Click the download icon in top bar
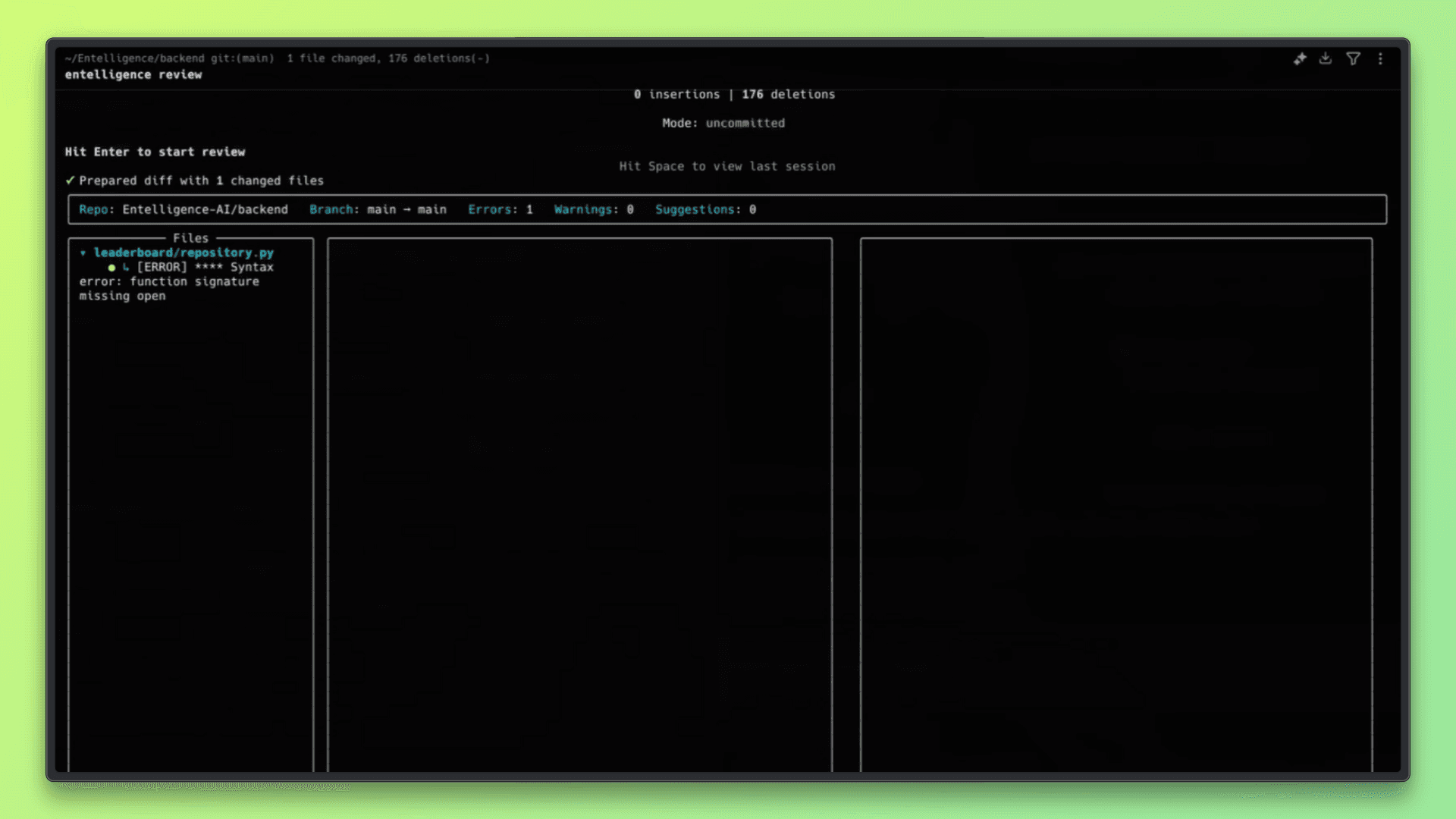 pos(1326,58)
